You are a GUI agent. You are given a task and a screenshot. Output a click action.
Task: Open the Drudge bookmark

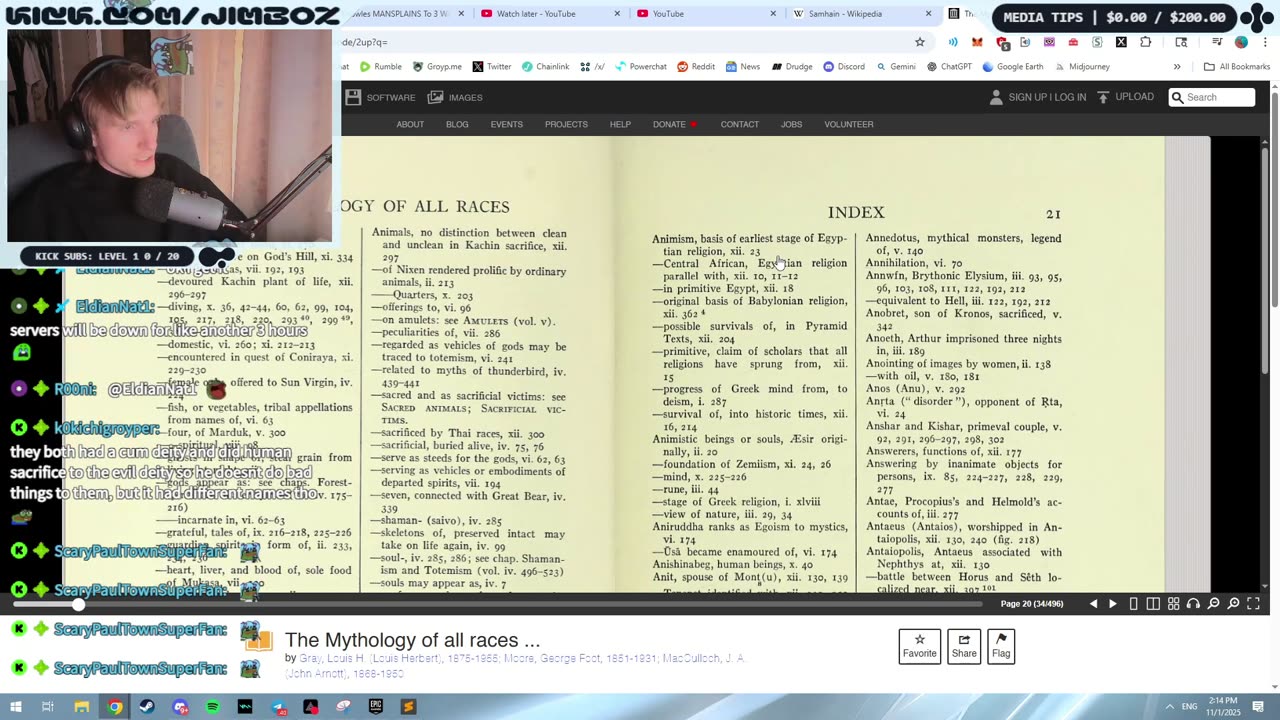(791, 67)
